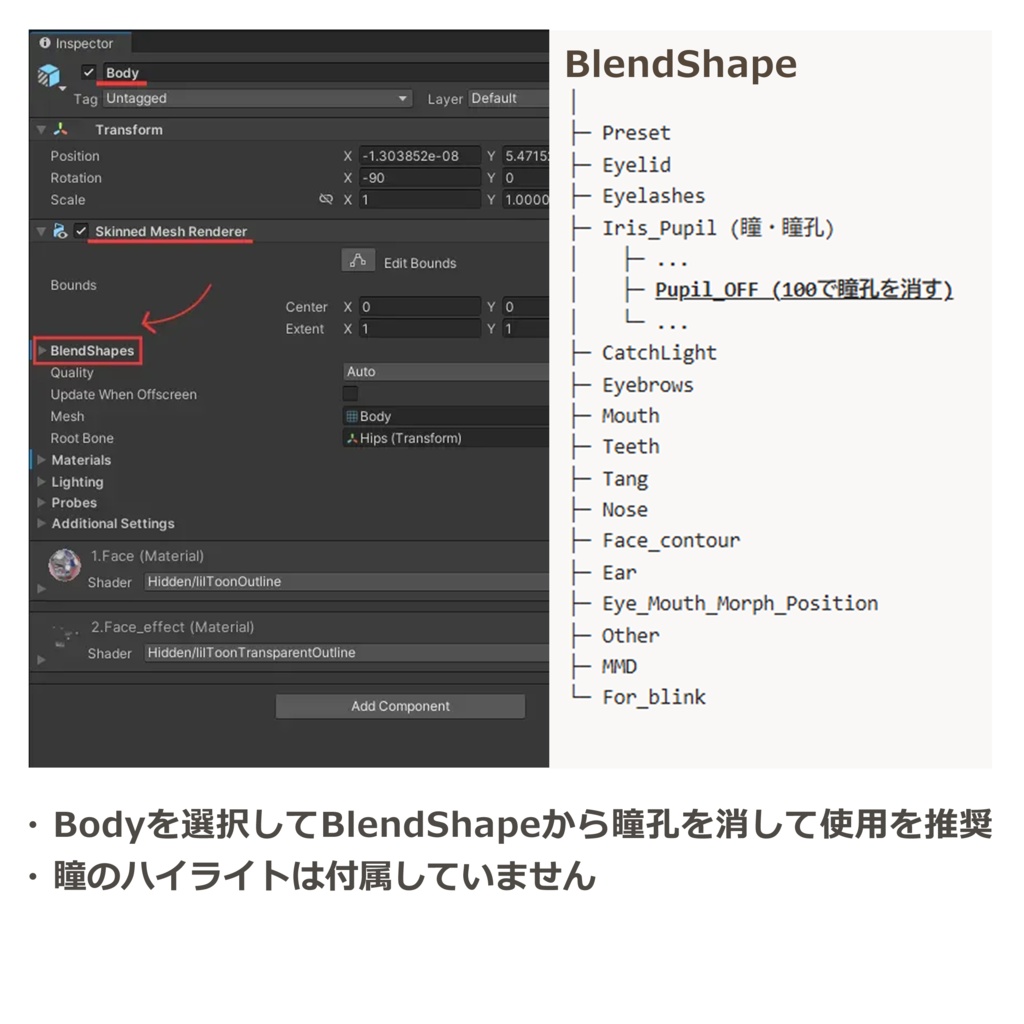1024x1024 pixels.
Task: Click the Pupil_OFF underlined entry
Action: click(x=804, y=289)
